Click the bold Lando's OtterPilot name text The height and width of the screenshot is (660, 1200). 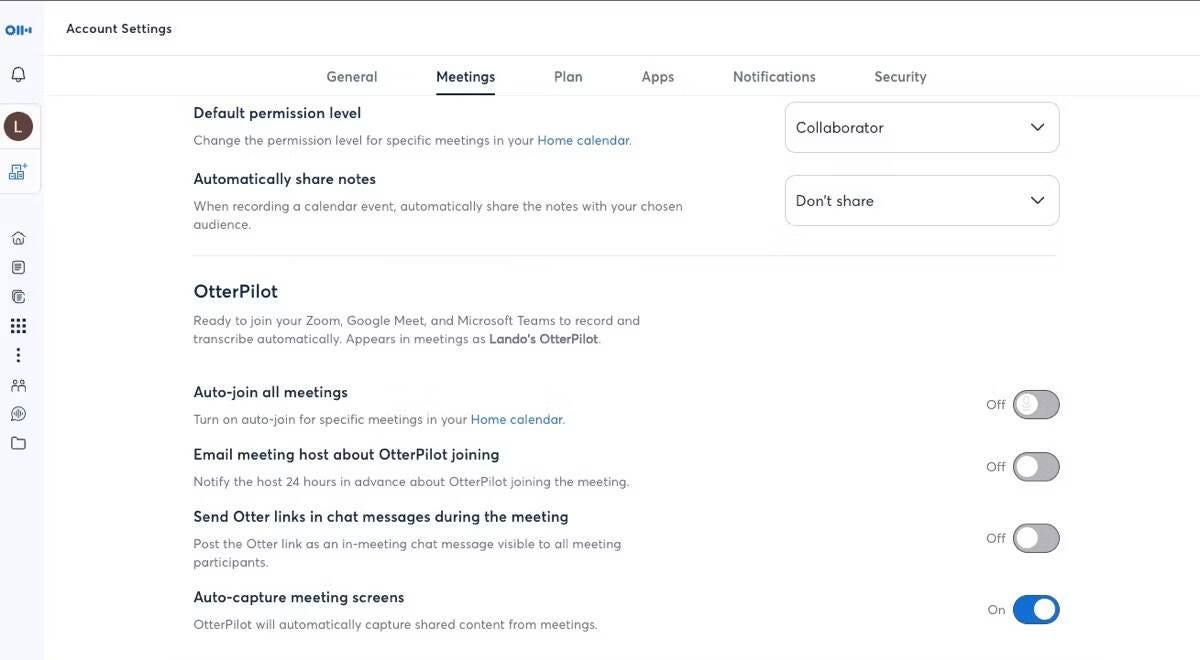click(x=544, y=340)
